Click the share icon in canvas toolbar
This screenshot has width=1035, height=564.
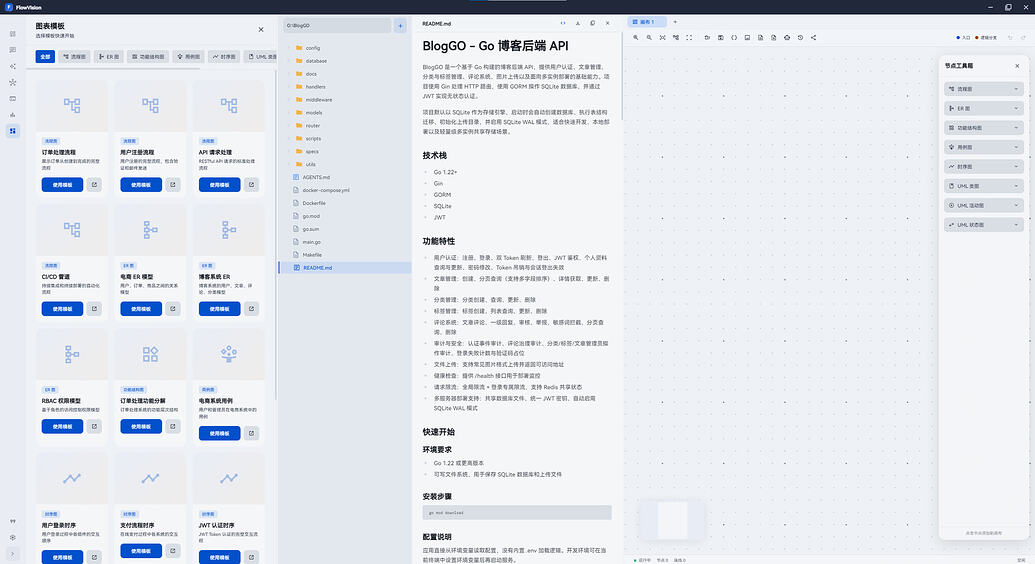[x=813, y=38]
